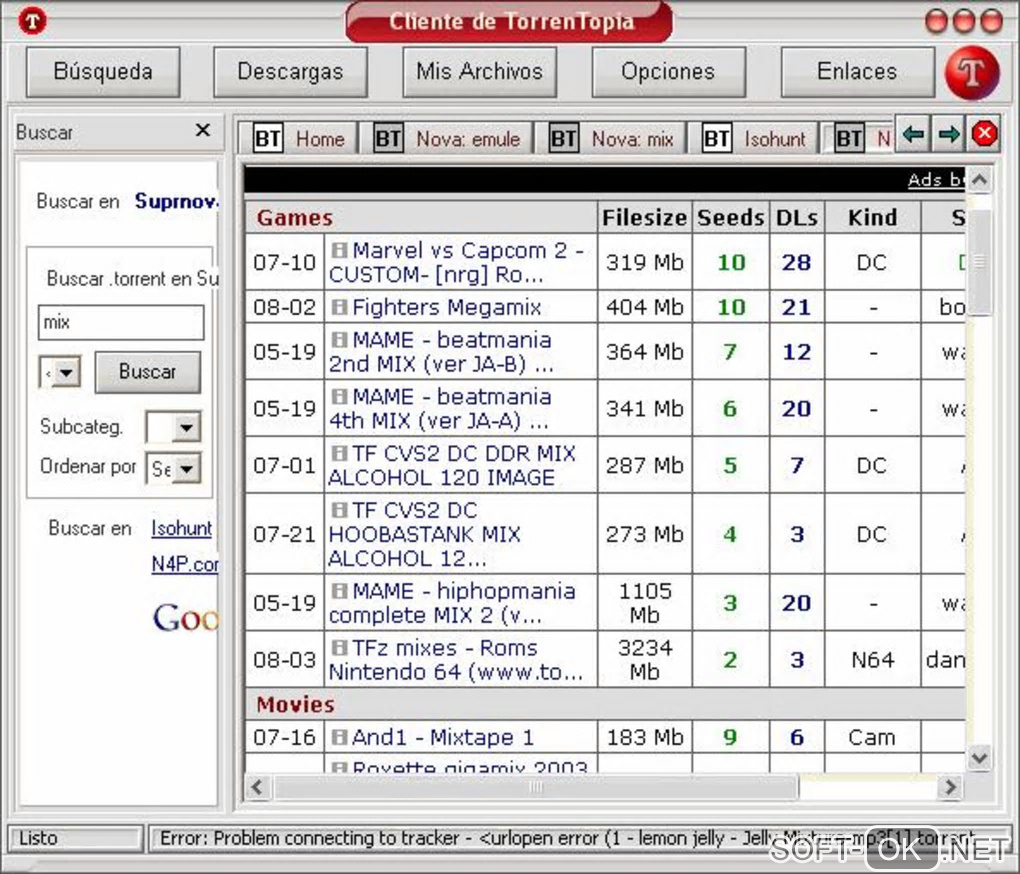This screenshot has height=874, width=1020.
Task: Close the Buscar side panel
Action: [x=203, y=130]
